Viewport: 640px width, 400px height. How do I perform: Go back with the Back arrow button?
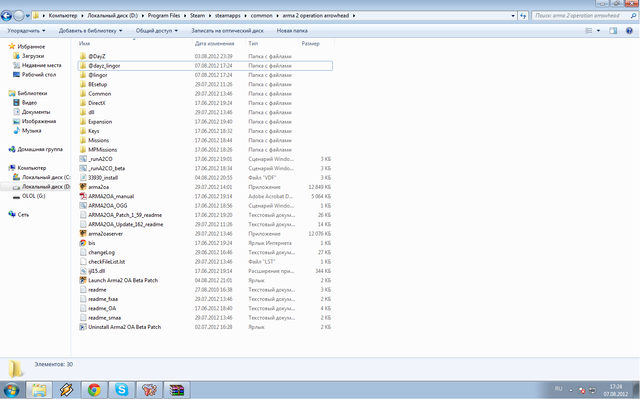coord(7,16)
